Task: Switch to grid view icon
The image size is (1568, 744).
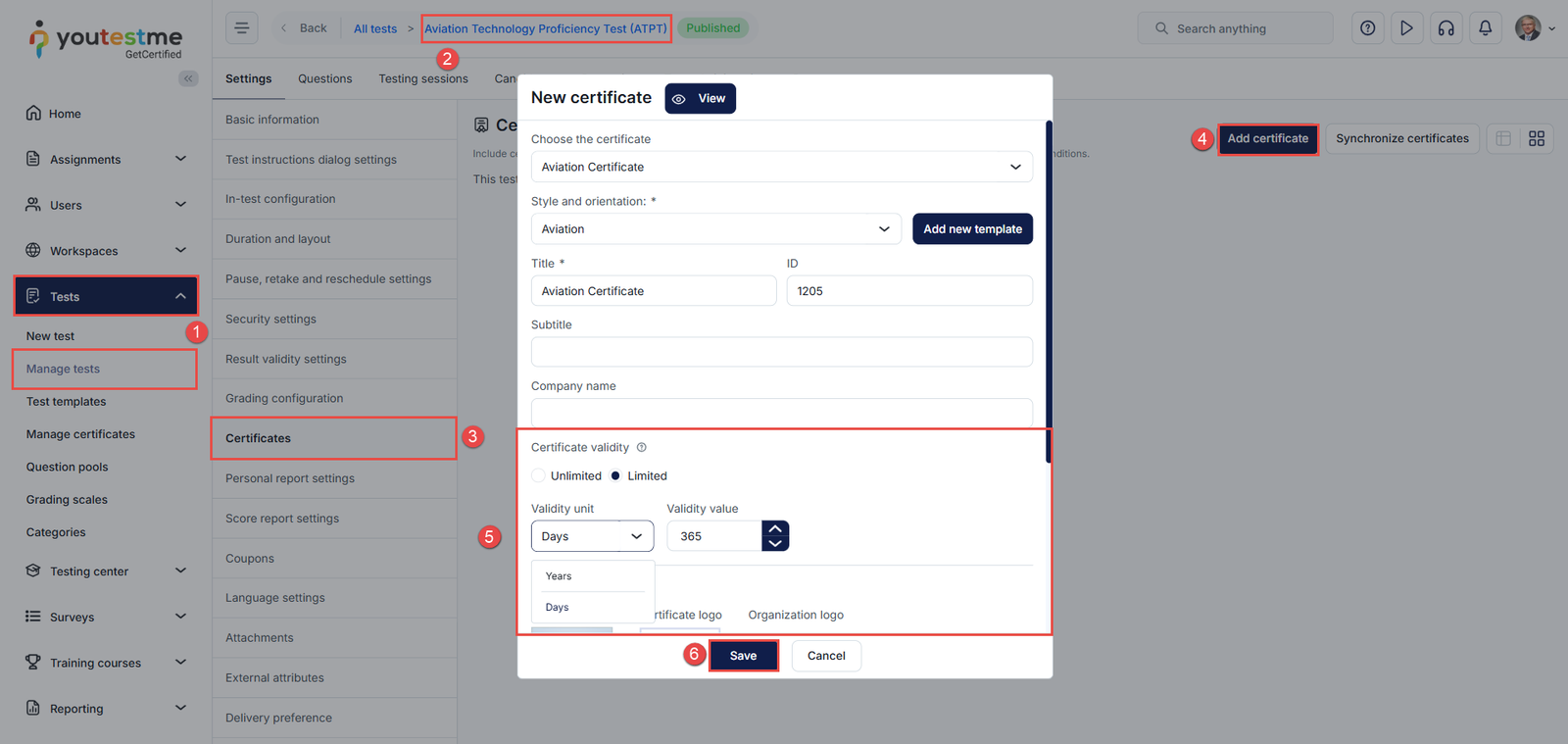Action: pos(1536,139)
